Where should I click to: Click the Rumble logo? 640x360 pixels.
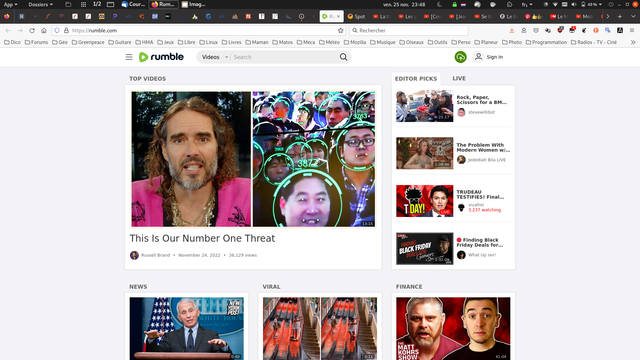161,57
